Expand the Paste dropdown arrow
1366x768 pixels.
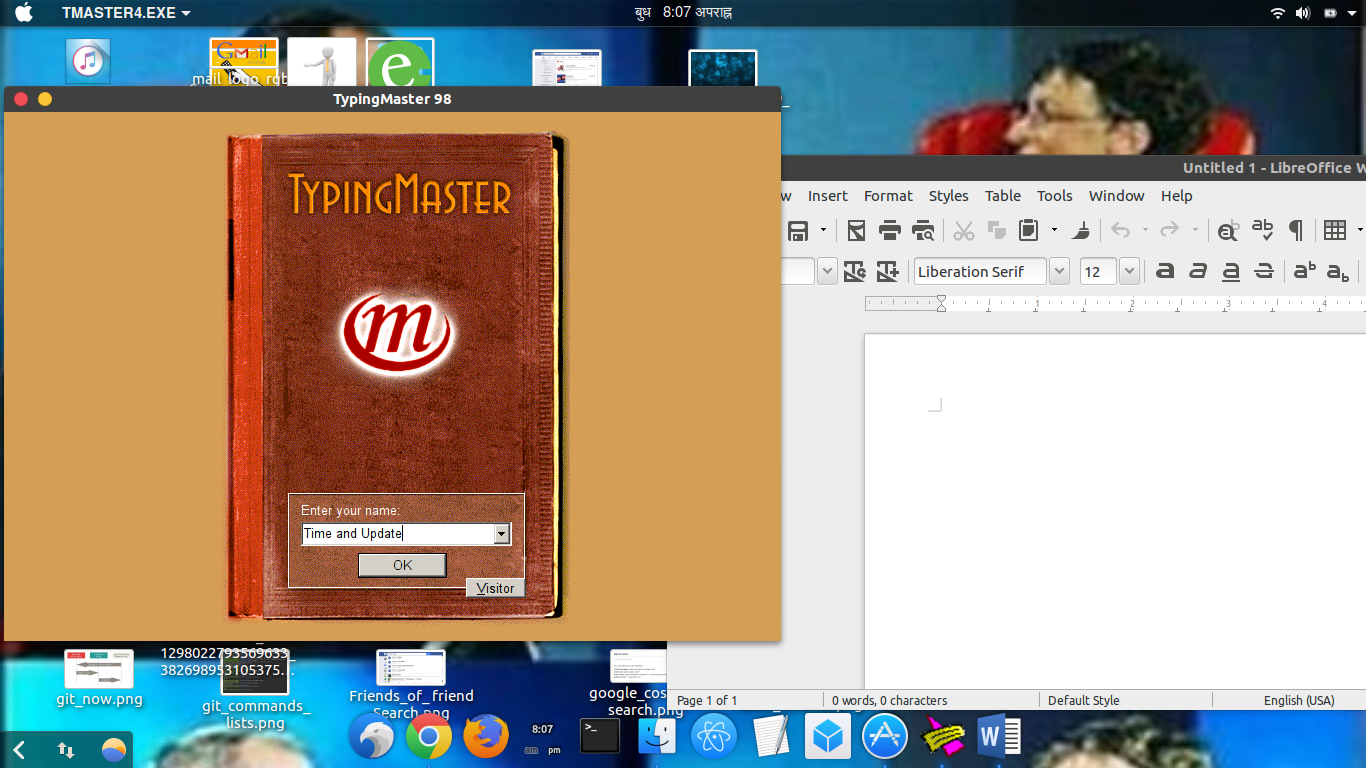1054,231
